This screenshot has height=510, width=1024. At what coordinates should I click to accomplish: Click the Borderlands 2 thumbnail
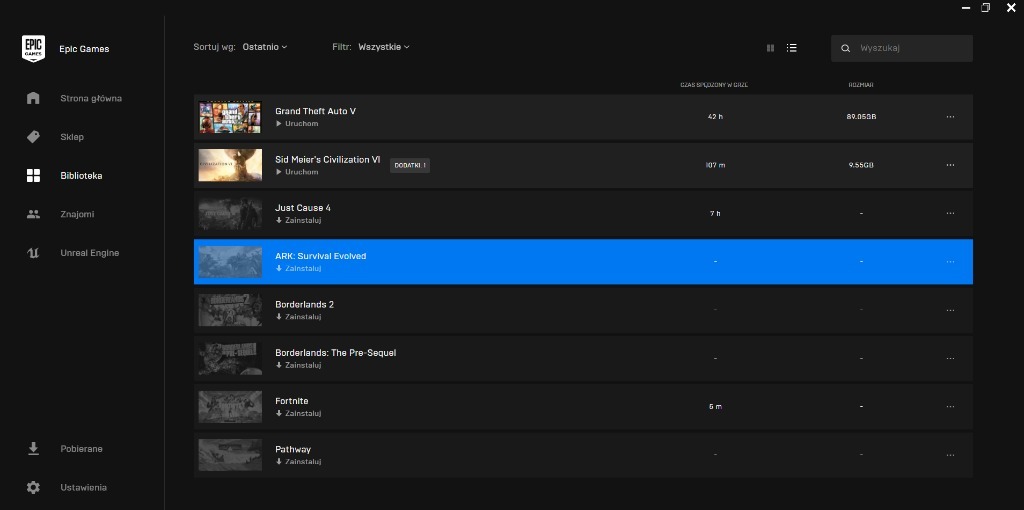click(230, 310)
